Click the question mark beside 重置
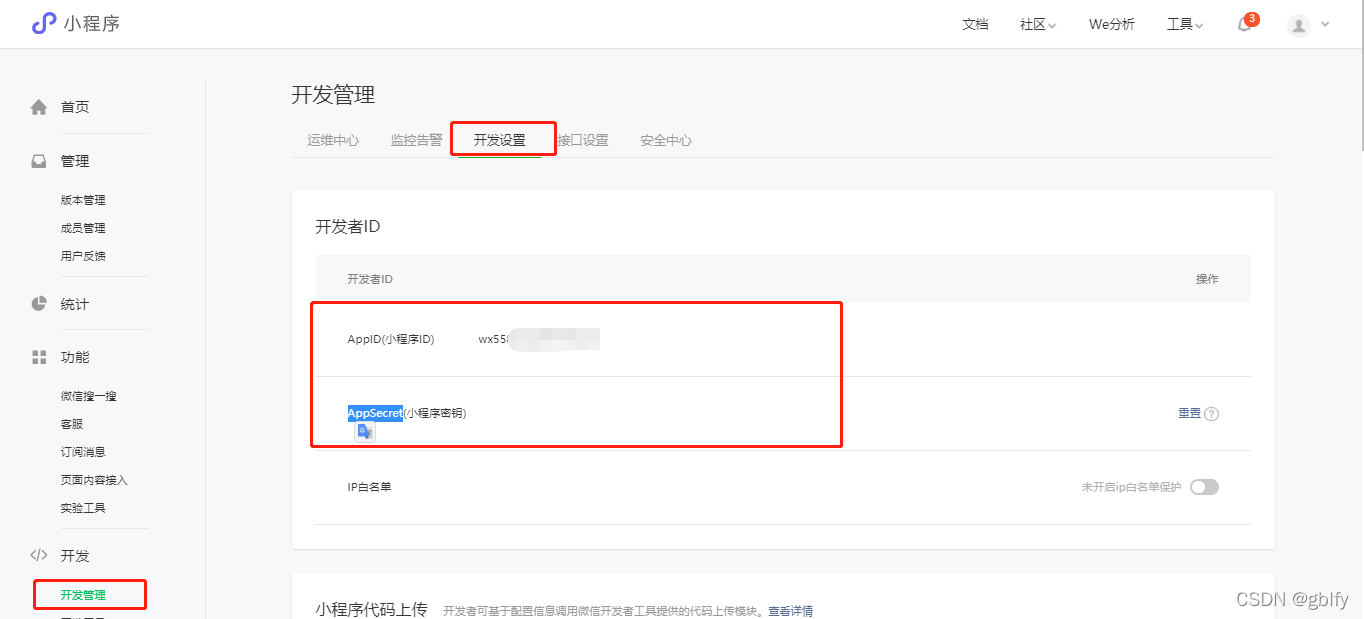The width and height of the screenshot is (1364, 619). [1211, 413]
